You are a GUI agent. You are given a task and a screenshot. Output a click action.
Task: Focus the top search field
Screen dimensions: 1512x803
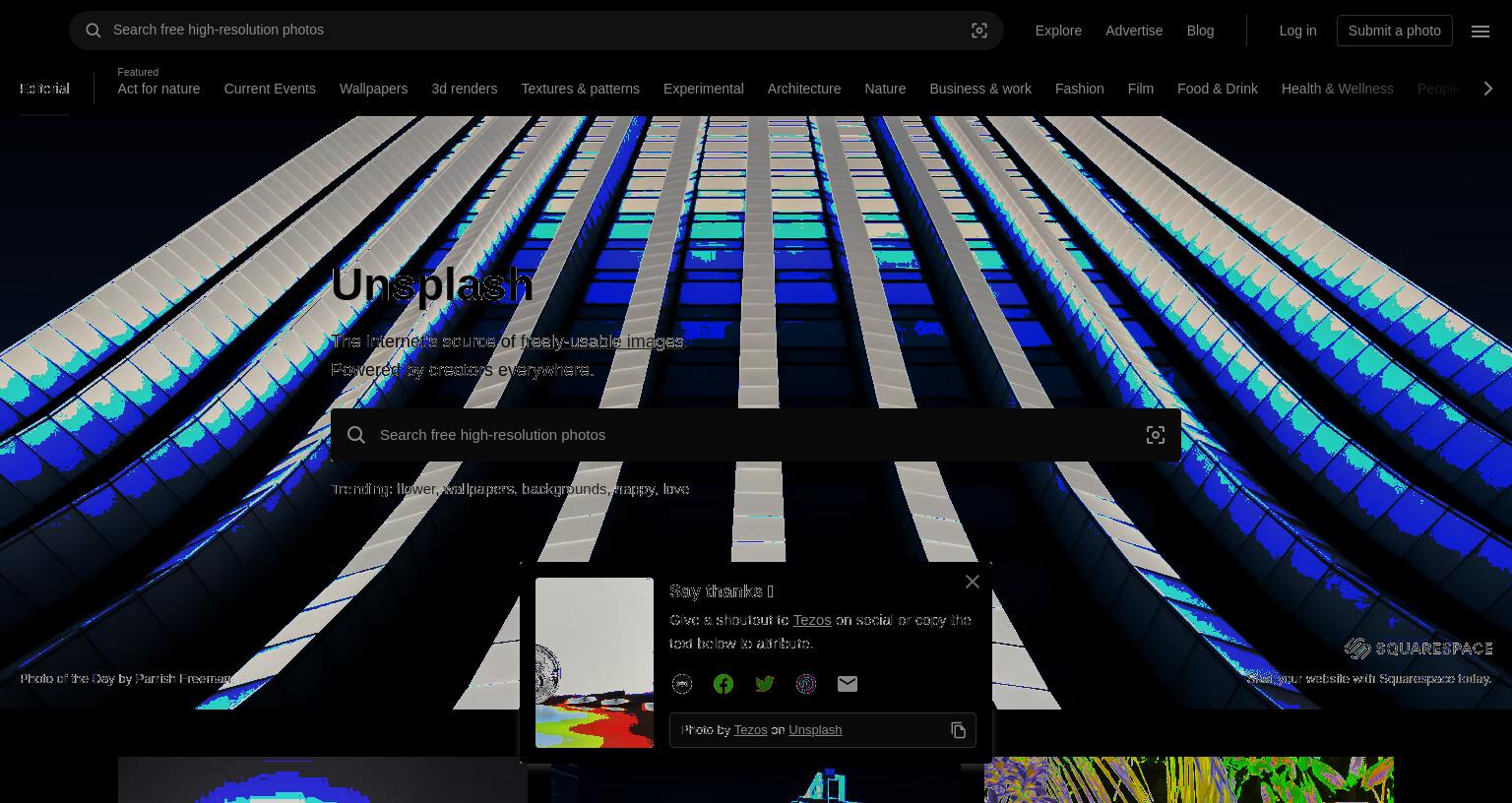tap(536, 31)
